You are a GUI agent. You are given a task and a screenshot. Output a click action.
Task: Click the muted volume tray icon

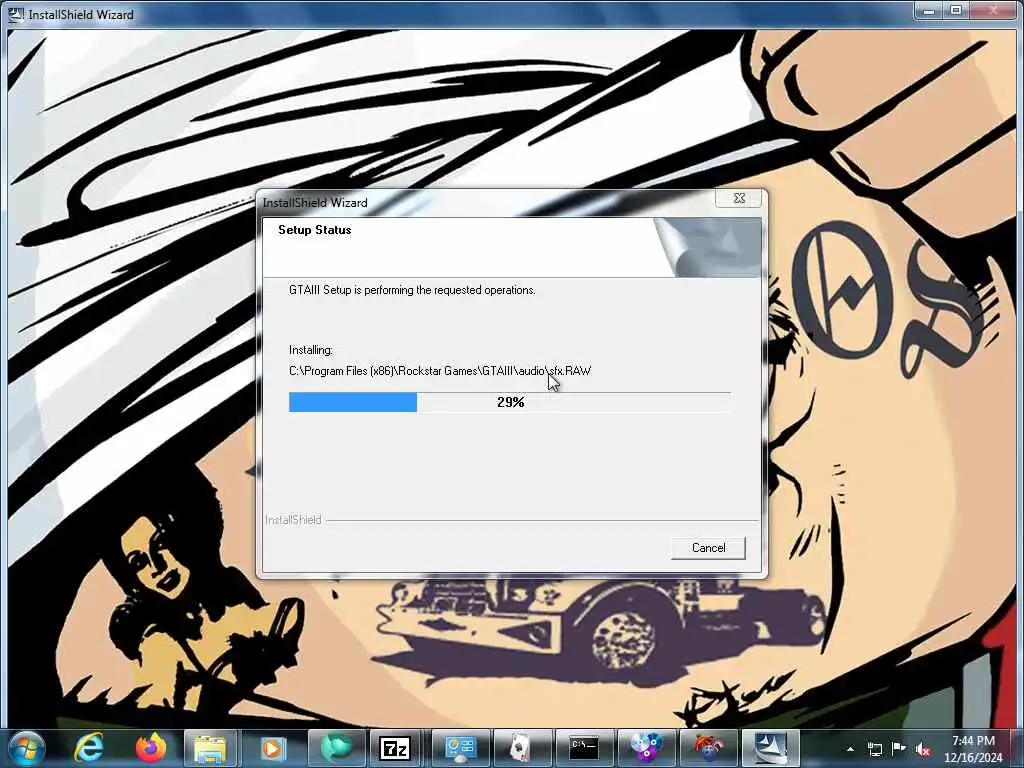pos(923,749)
